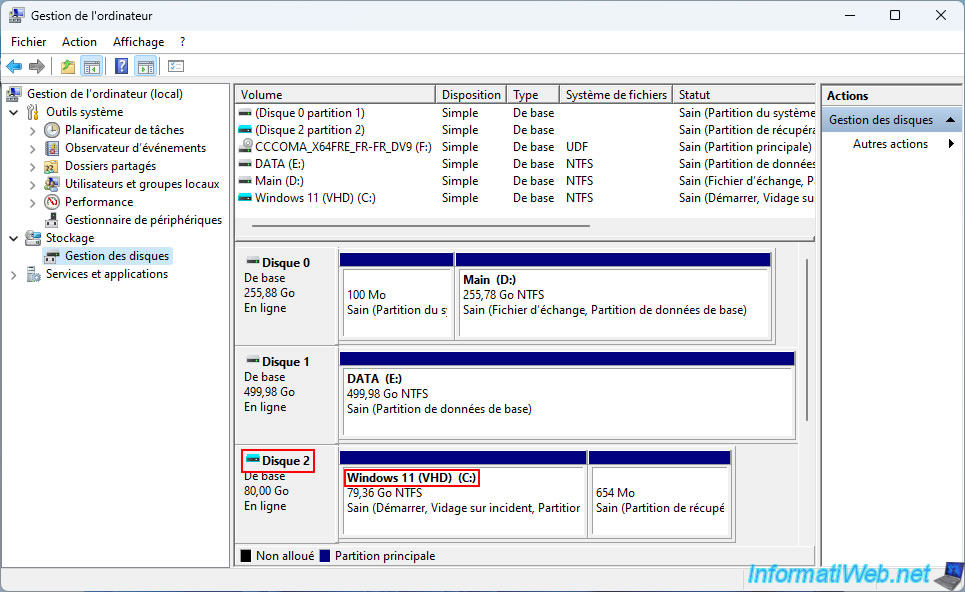Expand the Planificateur de tâches node

33,130
